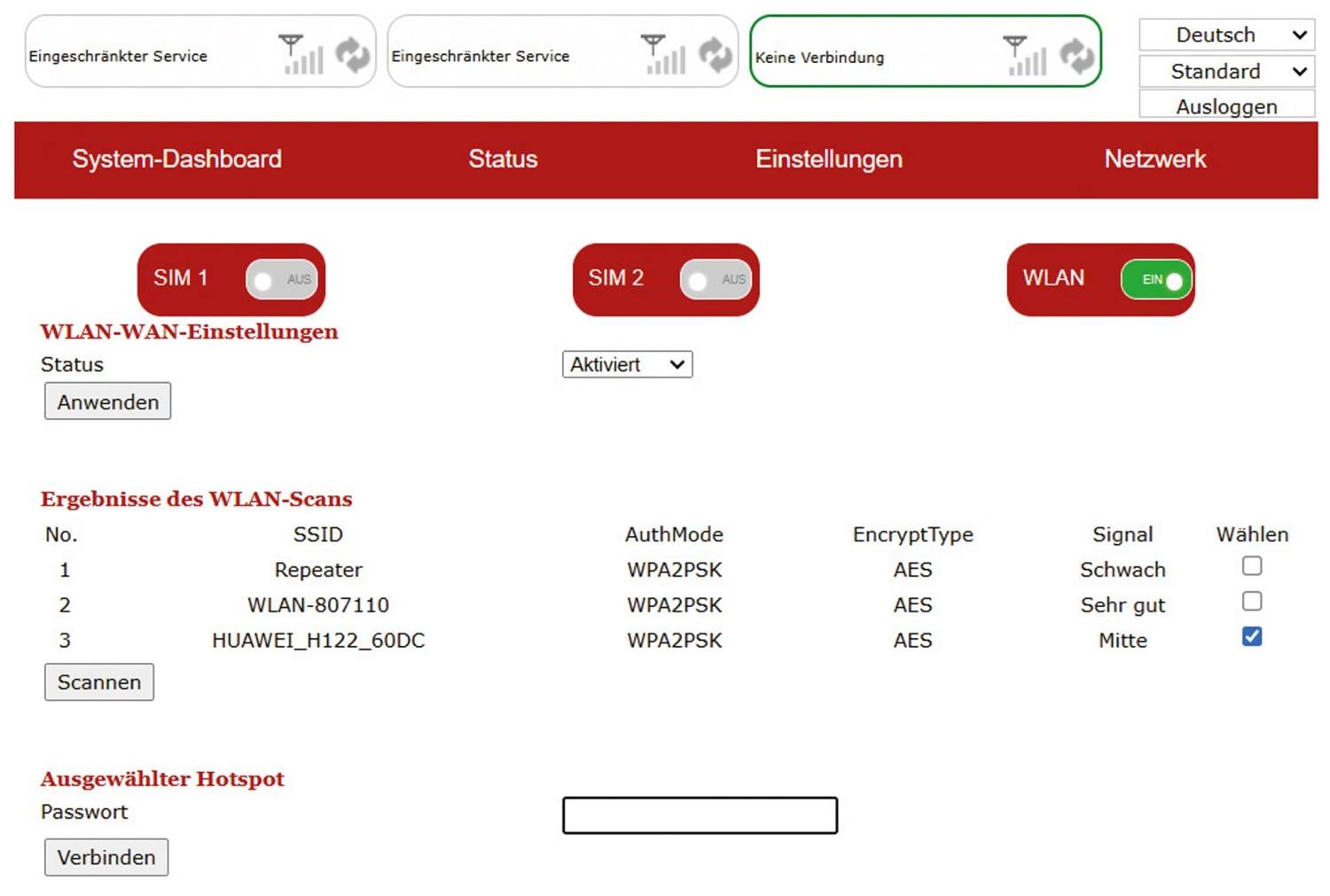Click the Ausgewählter Hotspot heading

click(x=162, y=779)
